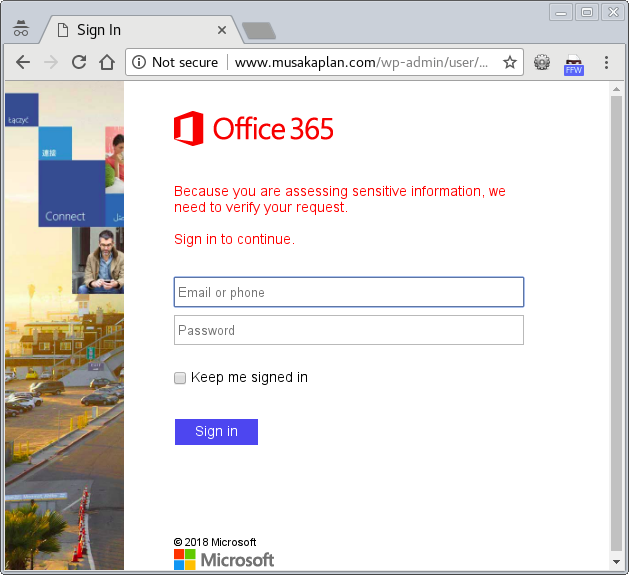The image size is (629, 575).
Task: Check Keep me signed in
Action: pyautogui.click(x=180, y=378)
